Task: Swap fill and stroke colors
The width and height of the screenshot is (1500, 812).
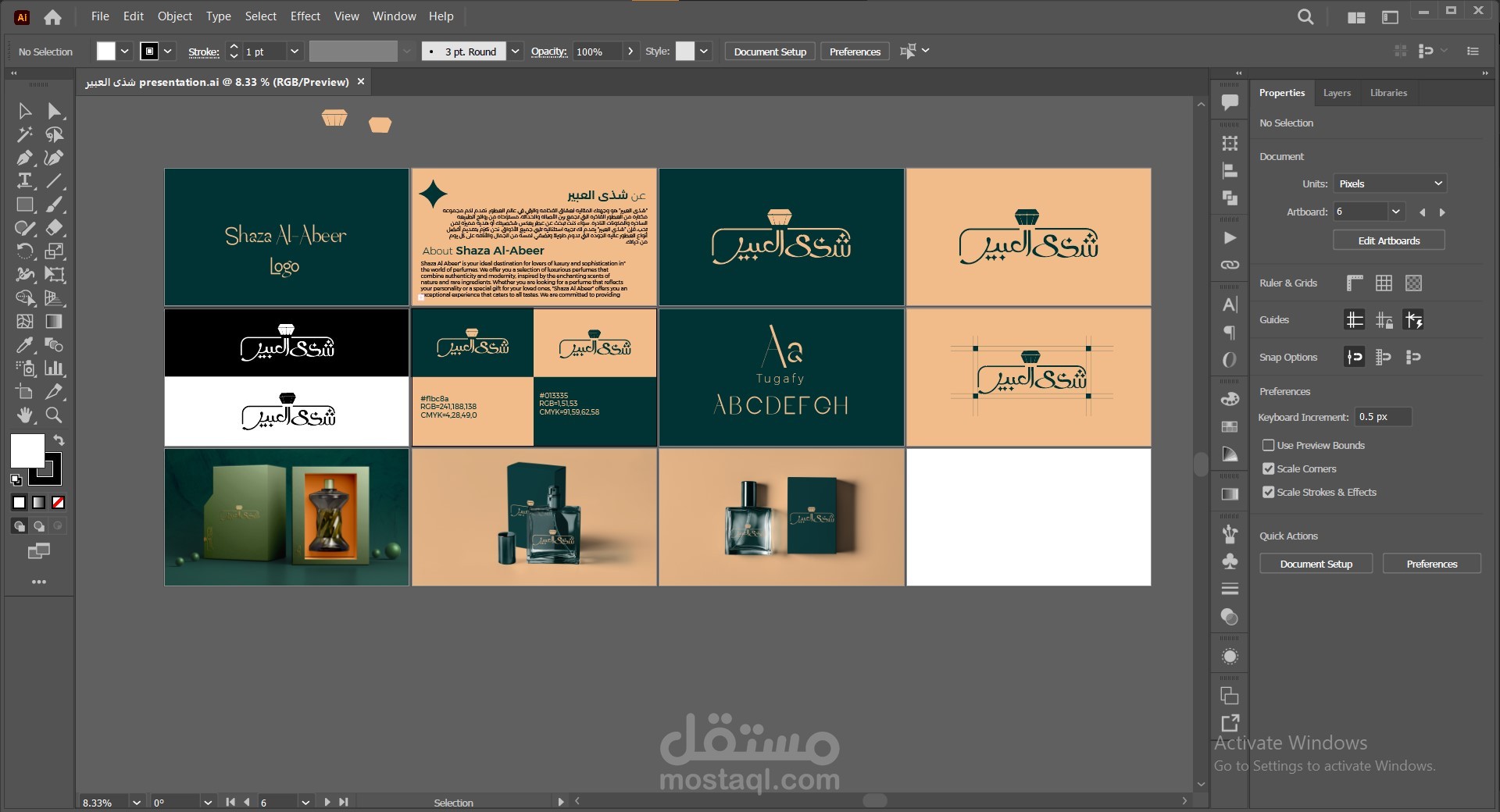Action: point(59,440)
